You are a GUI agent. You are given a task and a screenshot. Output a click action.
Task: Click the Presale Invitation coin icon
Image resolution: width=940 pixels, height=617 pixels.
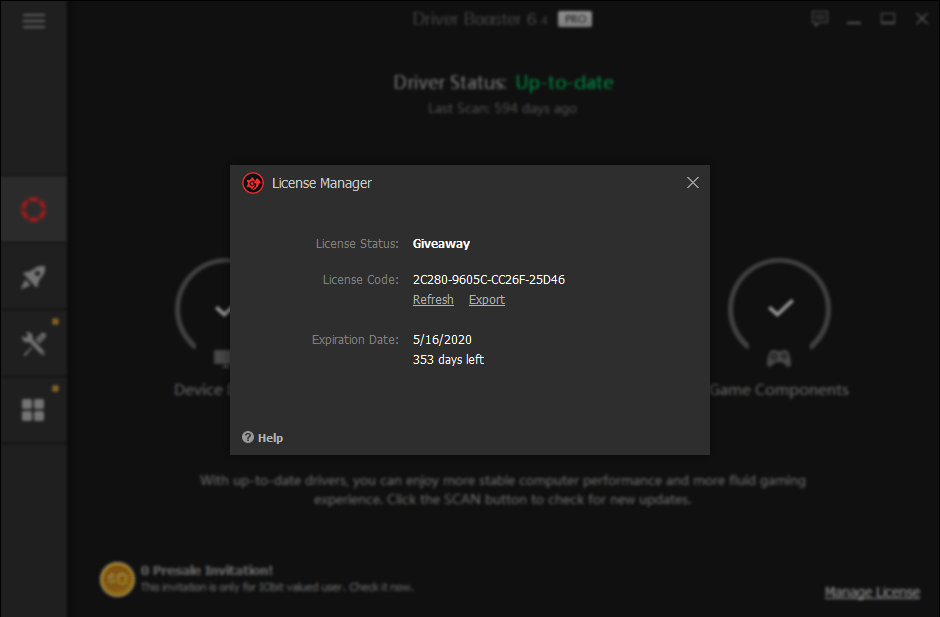coord(118,579)
